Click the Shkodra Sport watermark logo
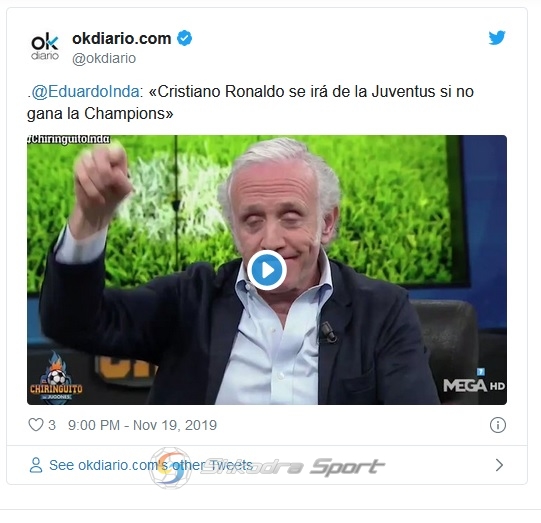Screen dimensions: 541x523 (x=267, y=467)
